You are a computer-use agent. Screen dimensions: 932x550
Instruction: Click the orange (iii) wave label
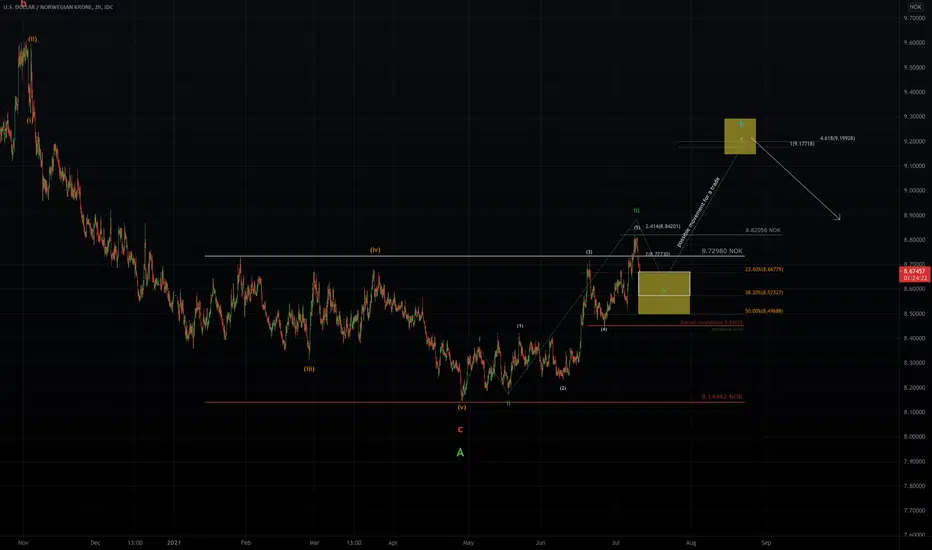tap(309, 369)
